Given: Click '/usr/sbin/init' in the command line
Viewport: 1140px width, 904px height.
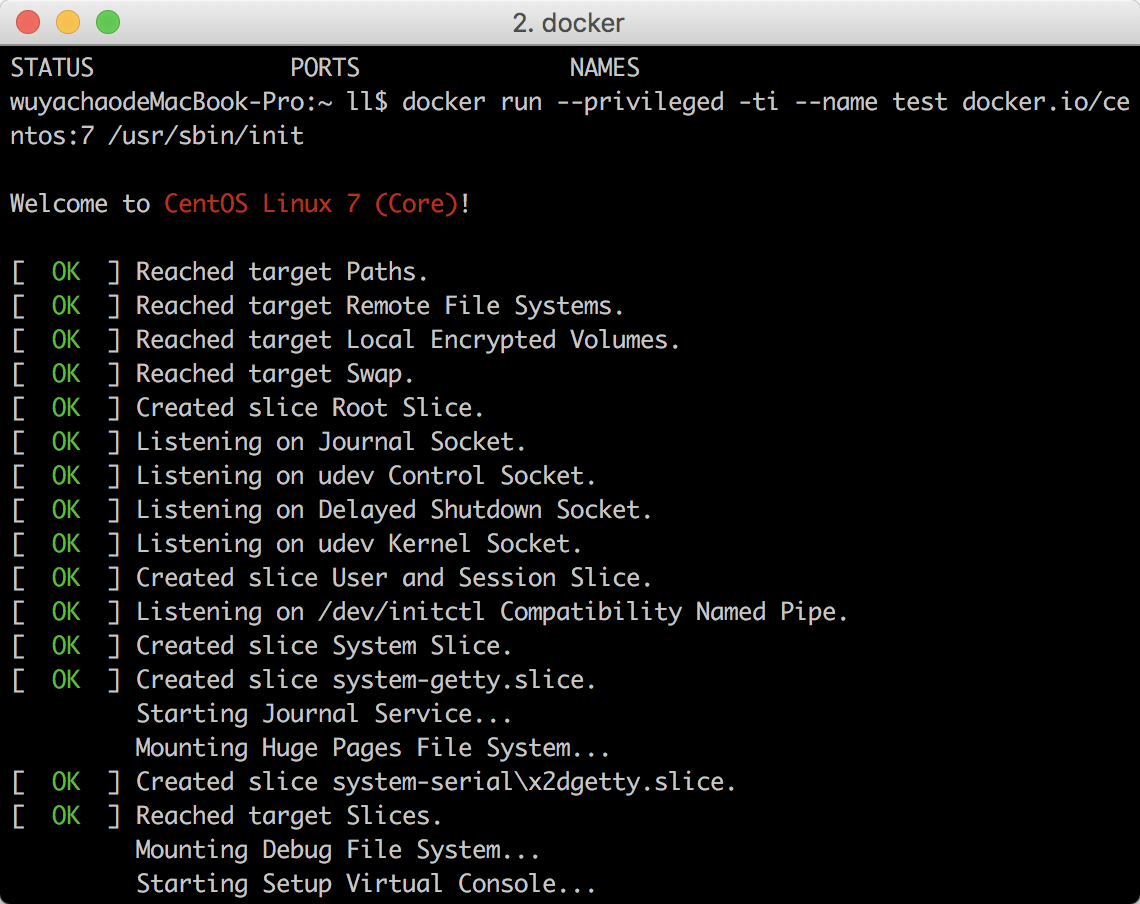Looking at the screenshot, I should (206, 136).
